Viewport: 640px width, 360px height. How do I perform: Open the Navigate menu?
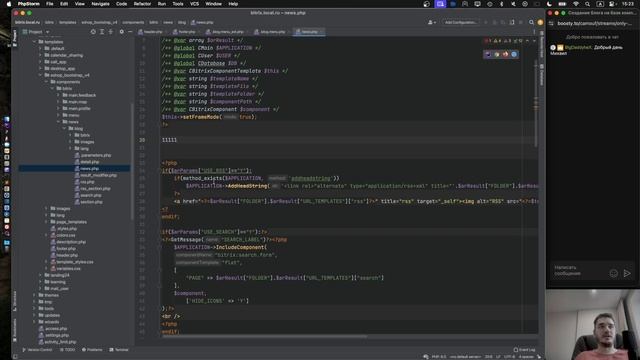100,4
